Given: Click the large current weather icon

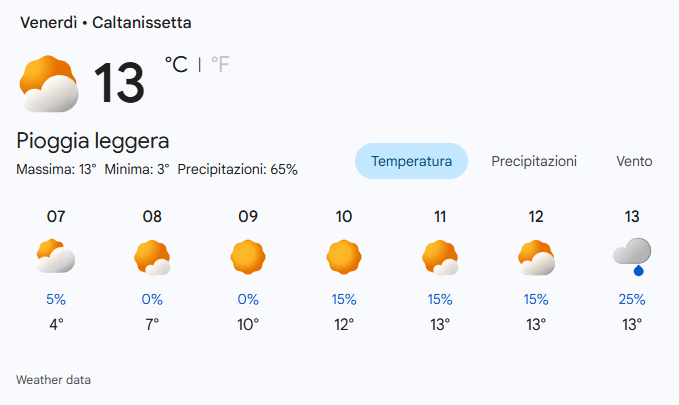Looking at the screenshot, I should click(49, 83).
